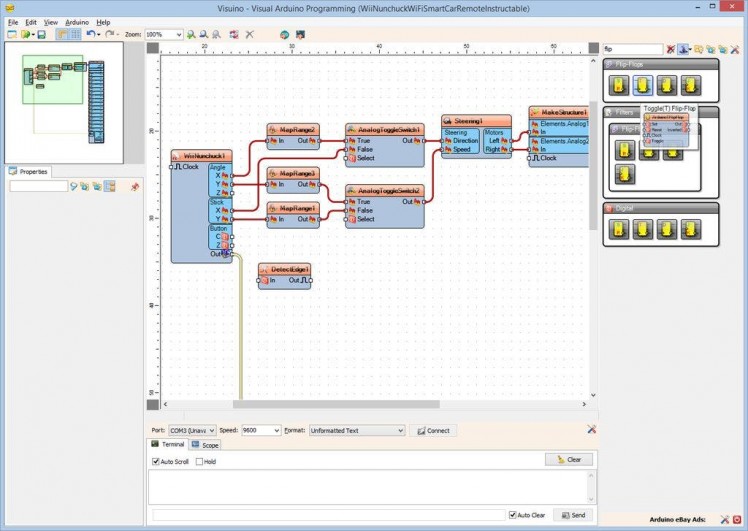Enable the Hold checkbox
Screen dimensions: 748x531
(x=199, y=462)
